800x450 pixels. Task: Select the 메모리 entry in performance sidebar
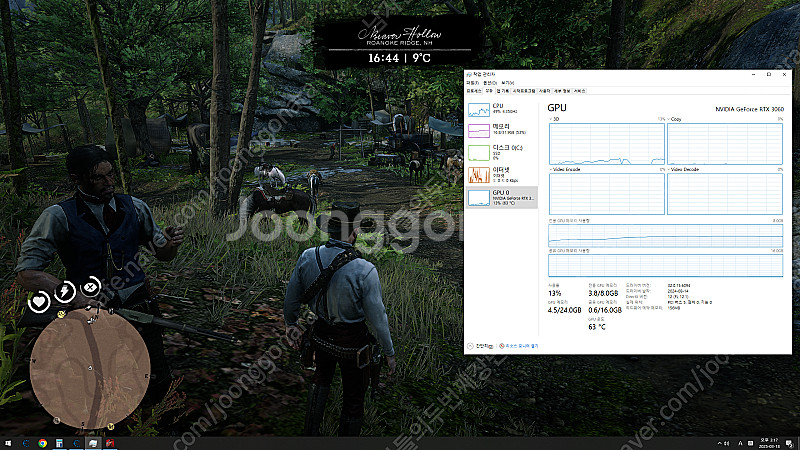[x=502, y=130]
